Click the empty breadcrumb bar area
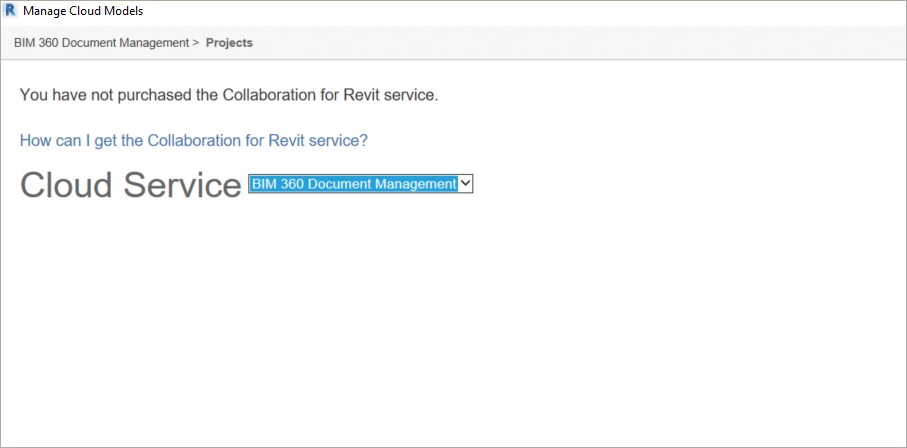This screenshot has height=448, width=907. point(580,43)
